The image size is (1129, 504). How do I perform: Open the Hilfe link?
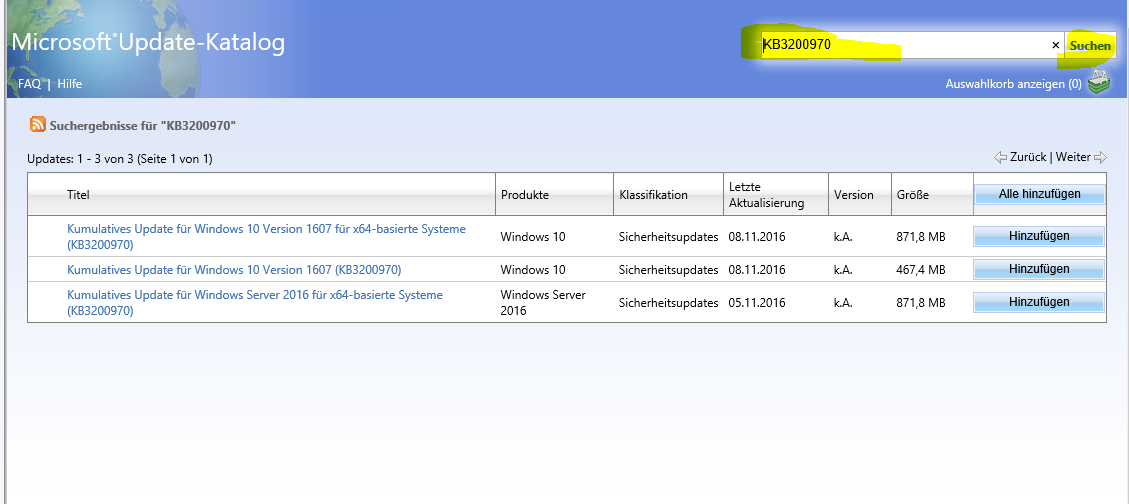[70, 84]
